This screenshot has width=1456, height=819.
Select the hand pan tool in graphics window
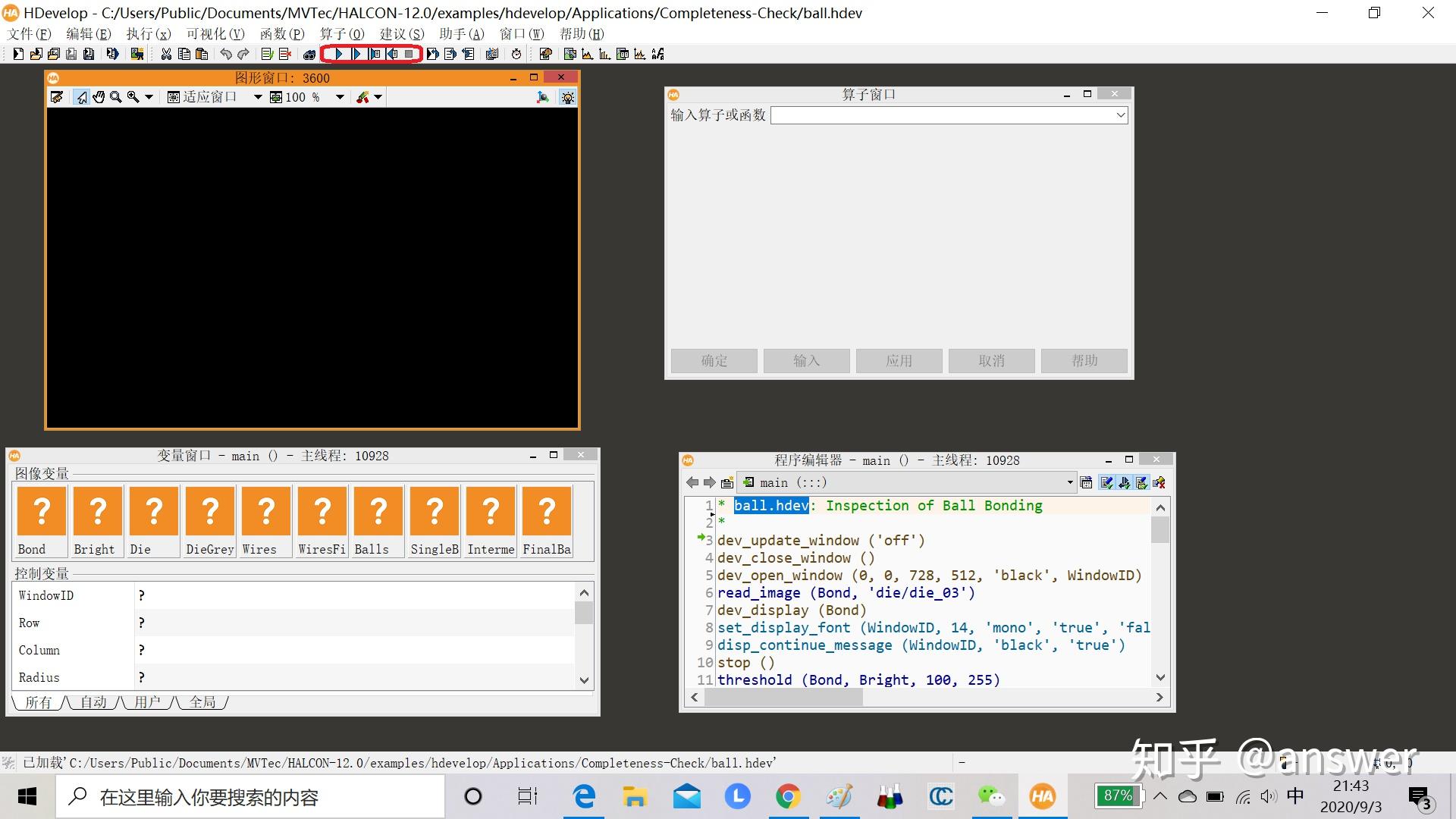(x=99, y=97)
